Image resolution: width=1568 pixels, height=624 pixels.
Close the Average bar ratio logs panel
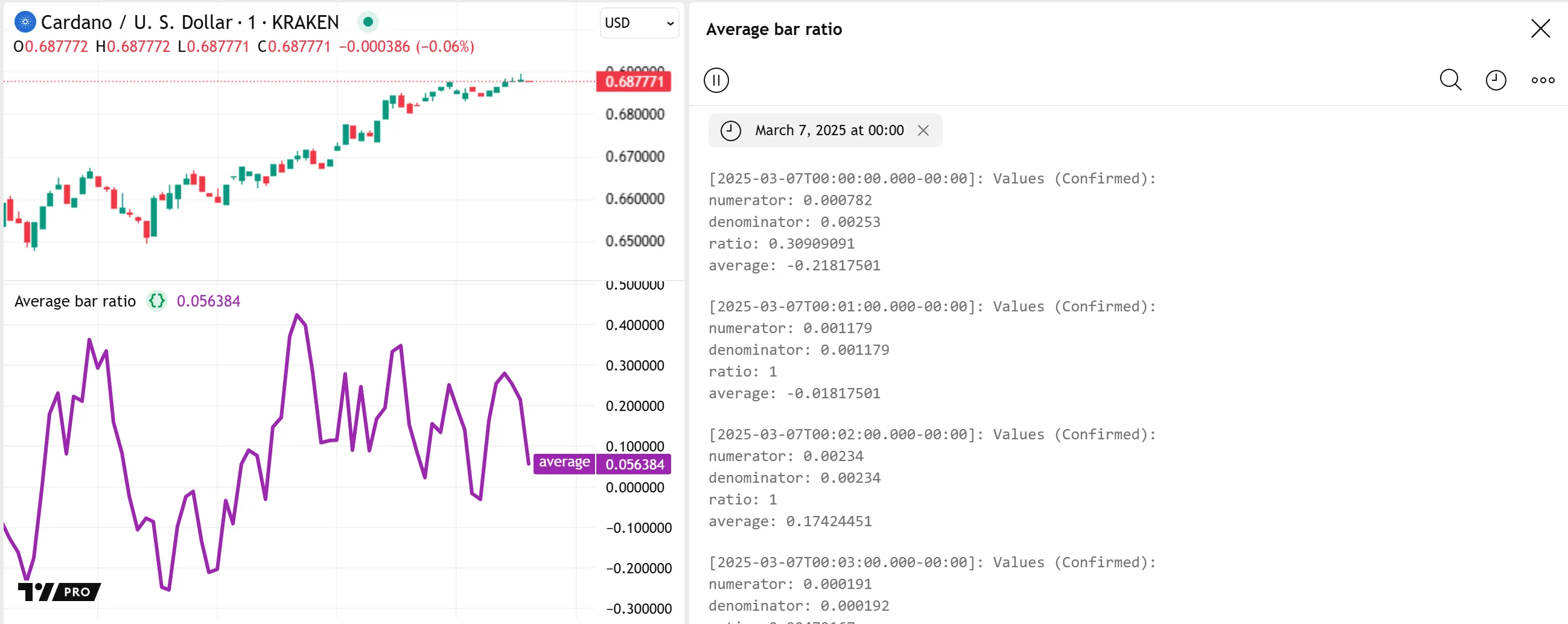pyautogui.click(x=1540, y=28)
